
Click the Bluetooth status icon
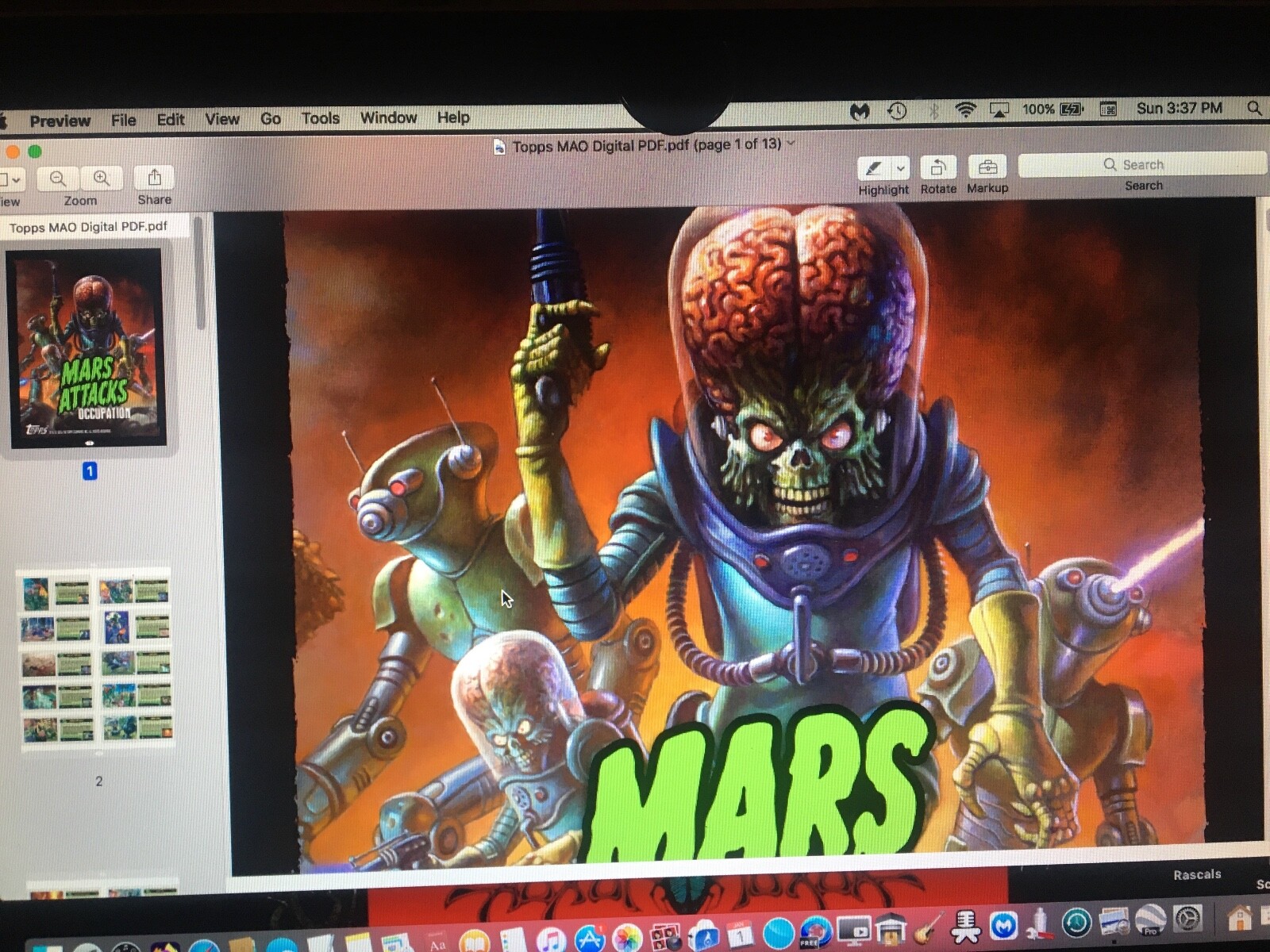click(x=933, y=110)
